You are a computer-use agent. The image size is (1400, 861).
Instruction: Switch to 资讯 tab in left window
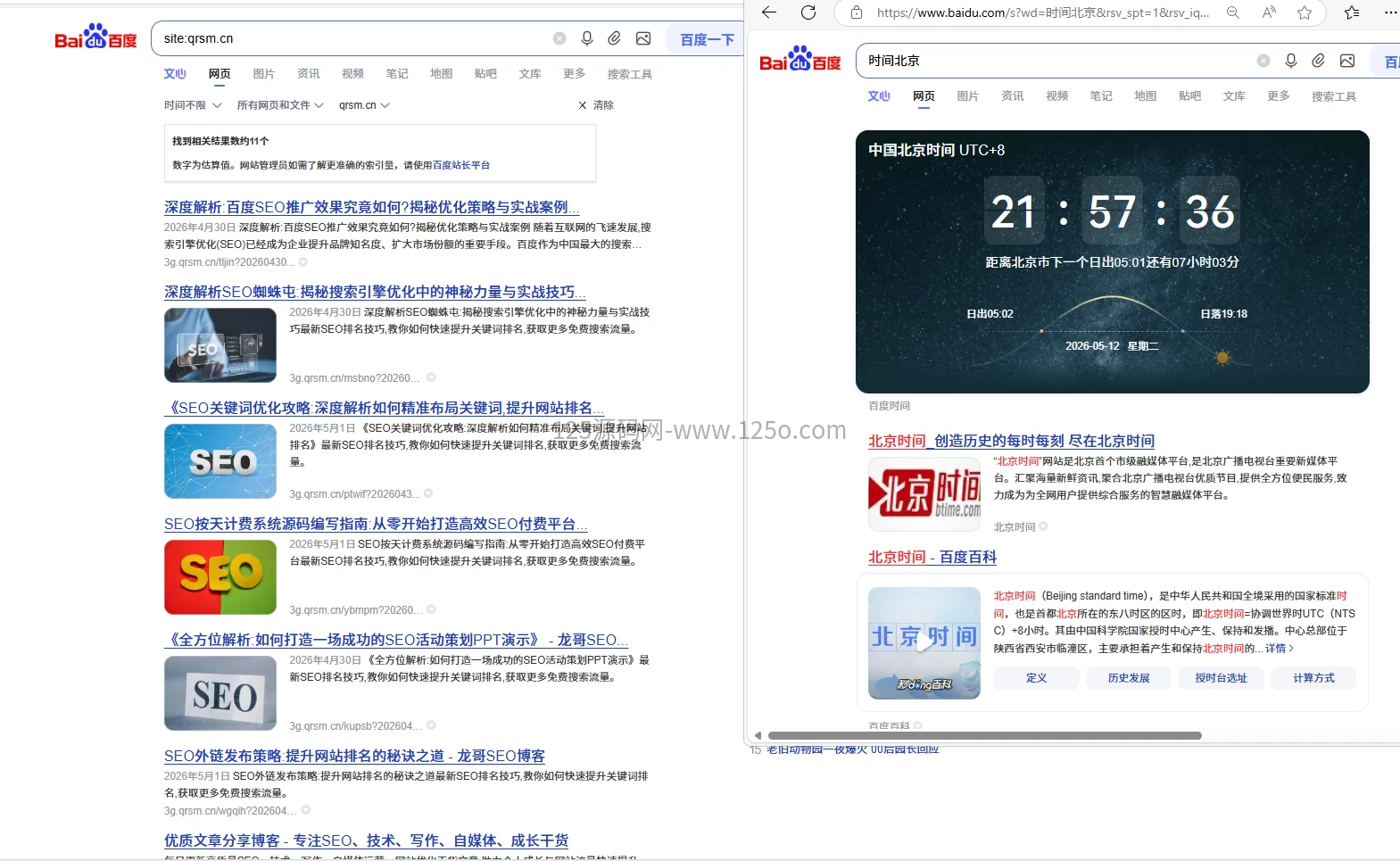(309, 74)
